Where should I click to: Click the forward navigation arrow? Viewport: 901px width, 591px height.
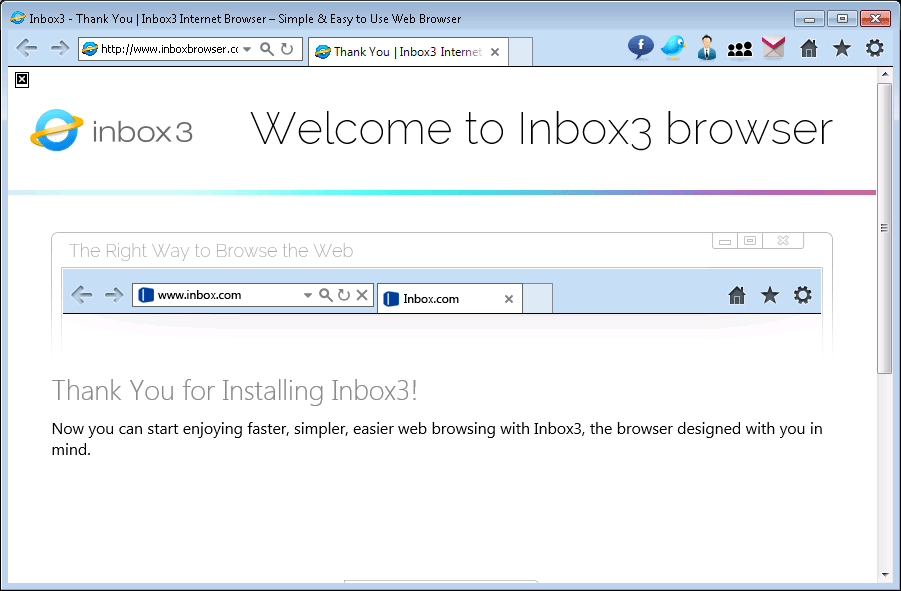[59, 49]
